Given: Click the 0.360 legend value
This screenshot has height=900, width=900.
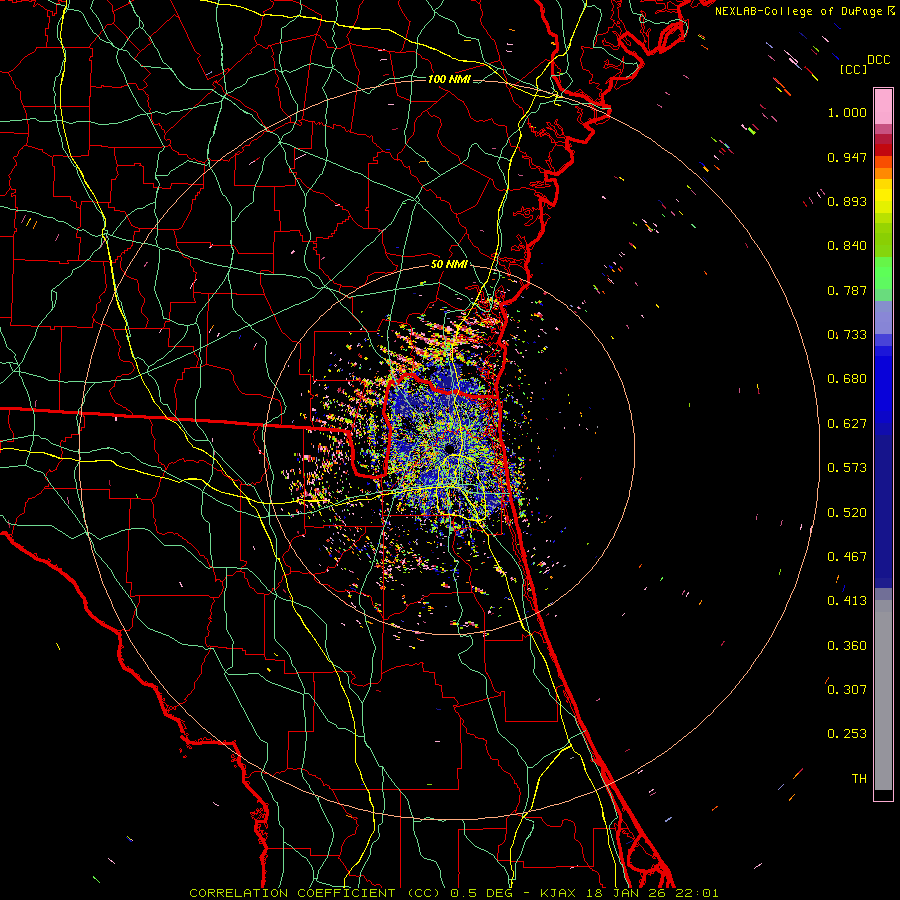Looking at the screenshot, I should click(847, 646).
